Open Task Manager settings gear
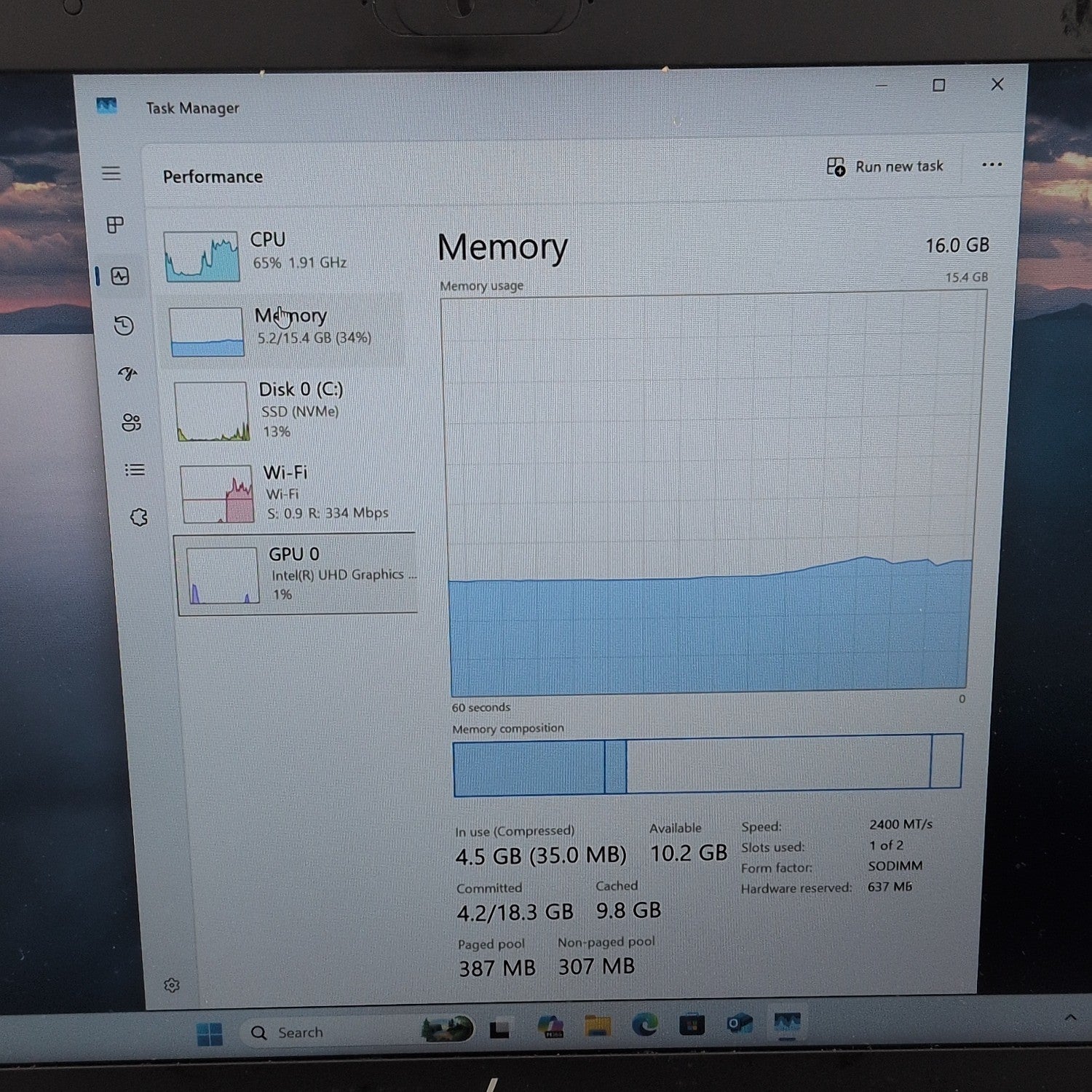The image size is (1092, 1092). pos(172,985)
